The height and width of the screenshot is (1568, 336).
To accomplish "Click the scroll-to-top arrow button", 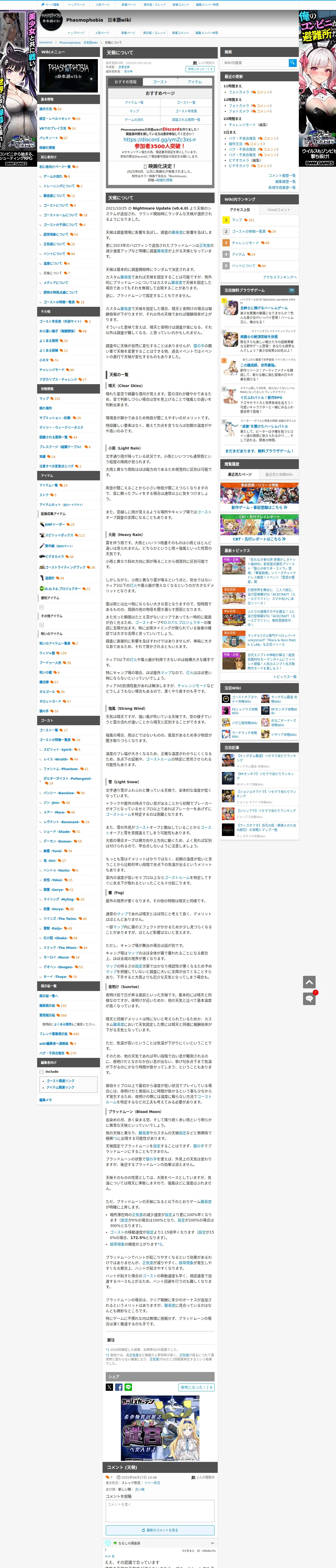I will pos(309,982).
